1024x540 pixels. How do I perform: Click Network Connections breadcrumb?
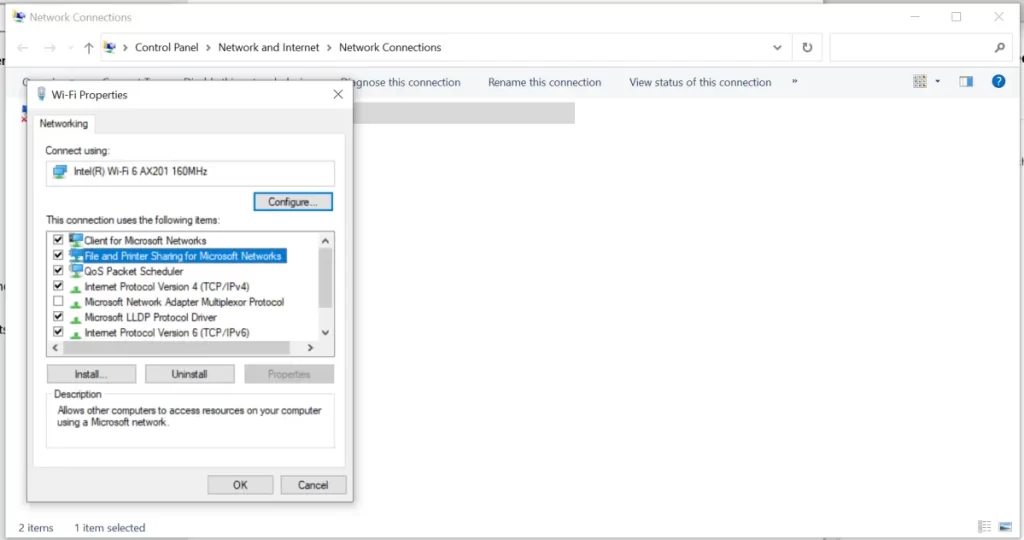click(x=390, y=48)
